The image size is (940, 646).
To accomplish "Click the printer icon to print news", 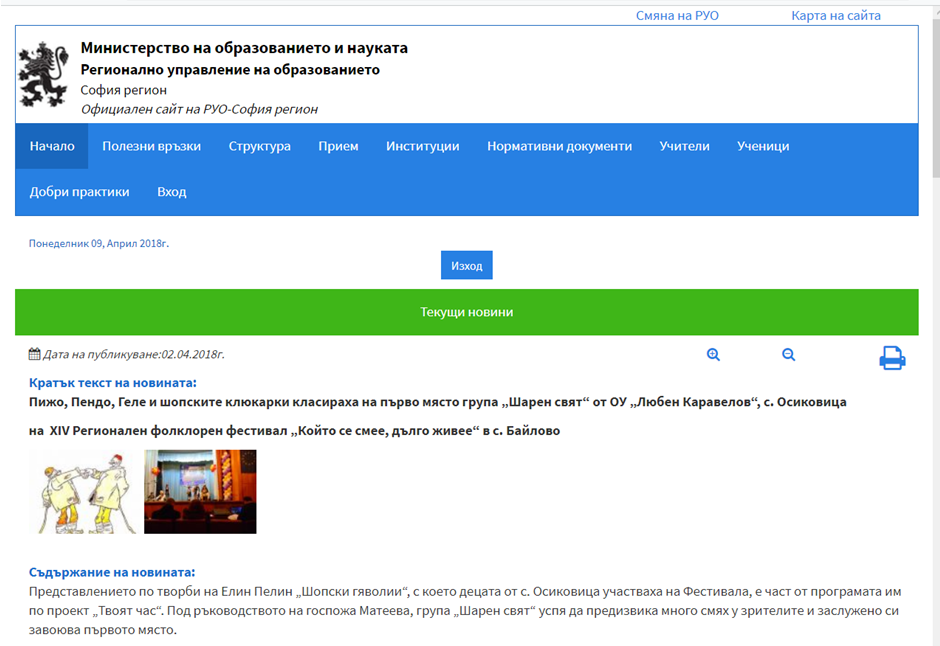I will 892,358.
